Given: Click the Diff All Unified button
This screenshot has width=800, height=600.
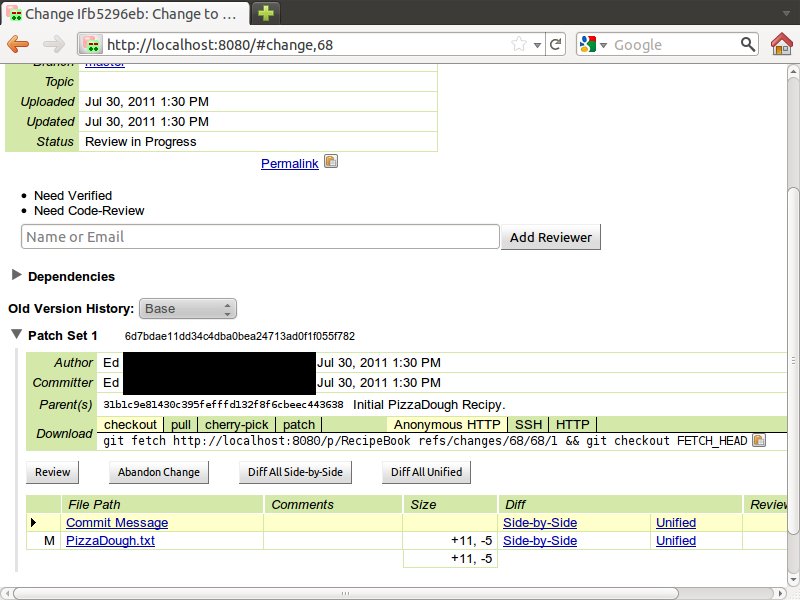Looking at the screenshot, I should click(427, 472).
